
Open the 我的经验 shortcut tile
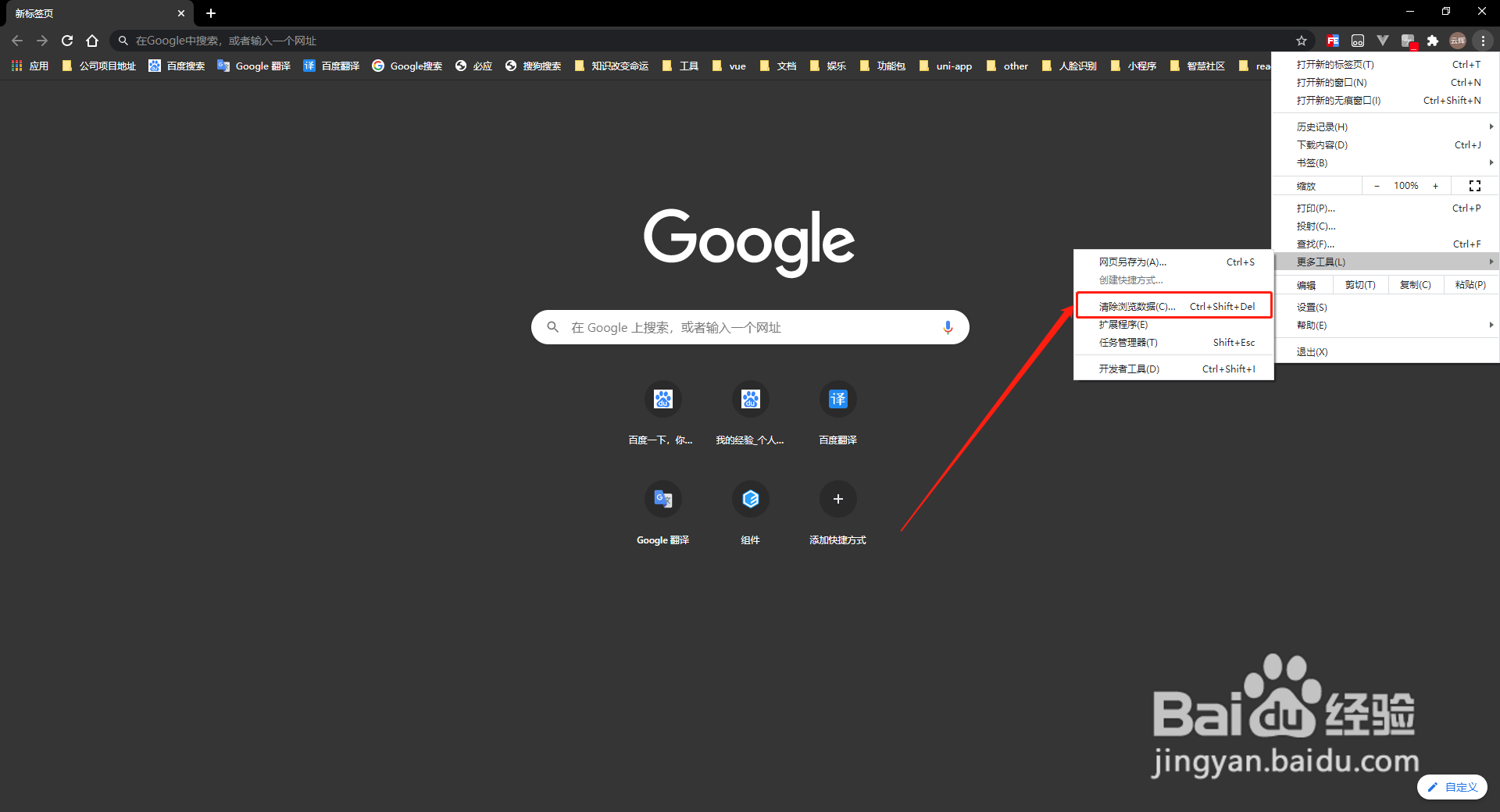coord(750,414)
